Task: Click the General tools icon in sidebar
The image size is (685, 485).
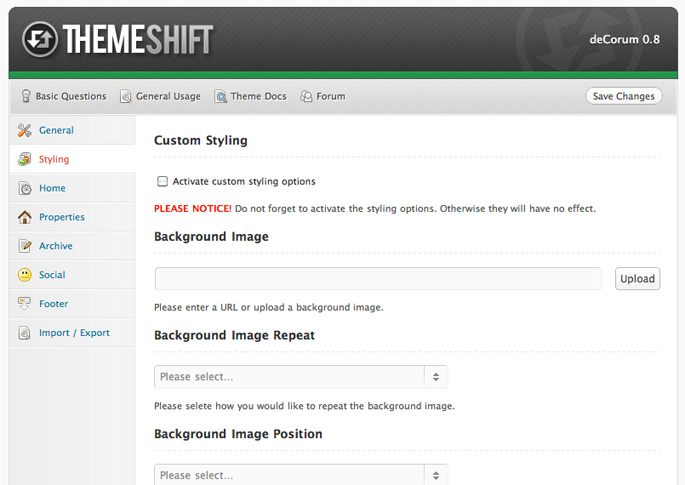Action: pyautogui.click(x=25, y=131)
